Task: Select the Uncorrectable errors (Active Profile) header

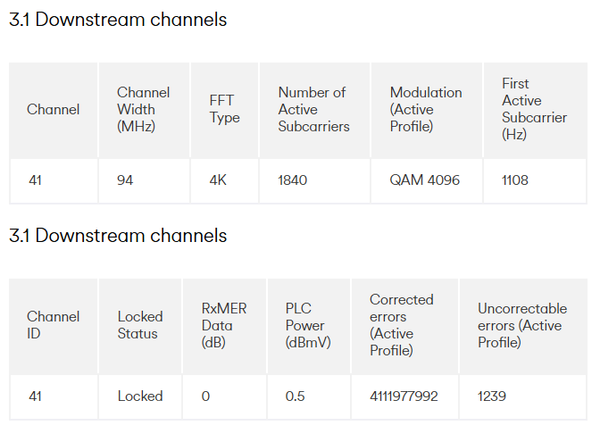Action: tap(522, 325)
